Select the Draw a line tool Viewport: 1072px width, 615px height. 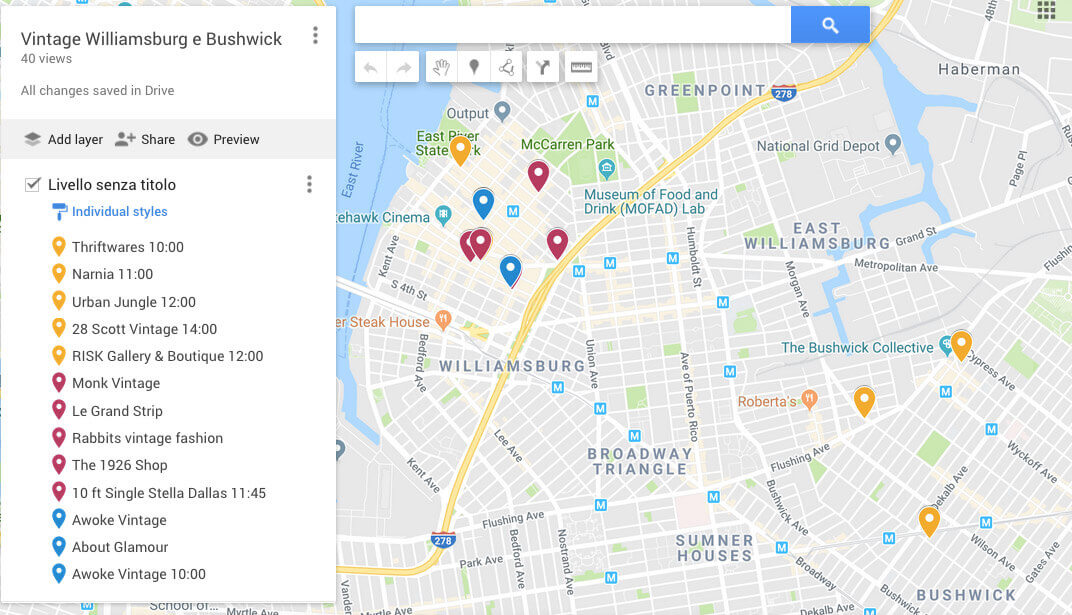(x=506, y=67)
